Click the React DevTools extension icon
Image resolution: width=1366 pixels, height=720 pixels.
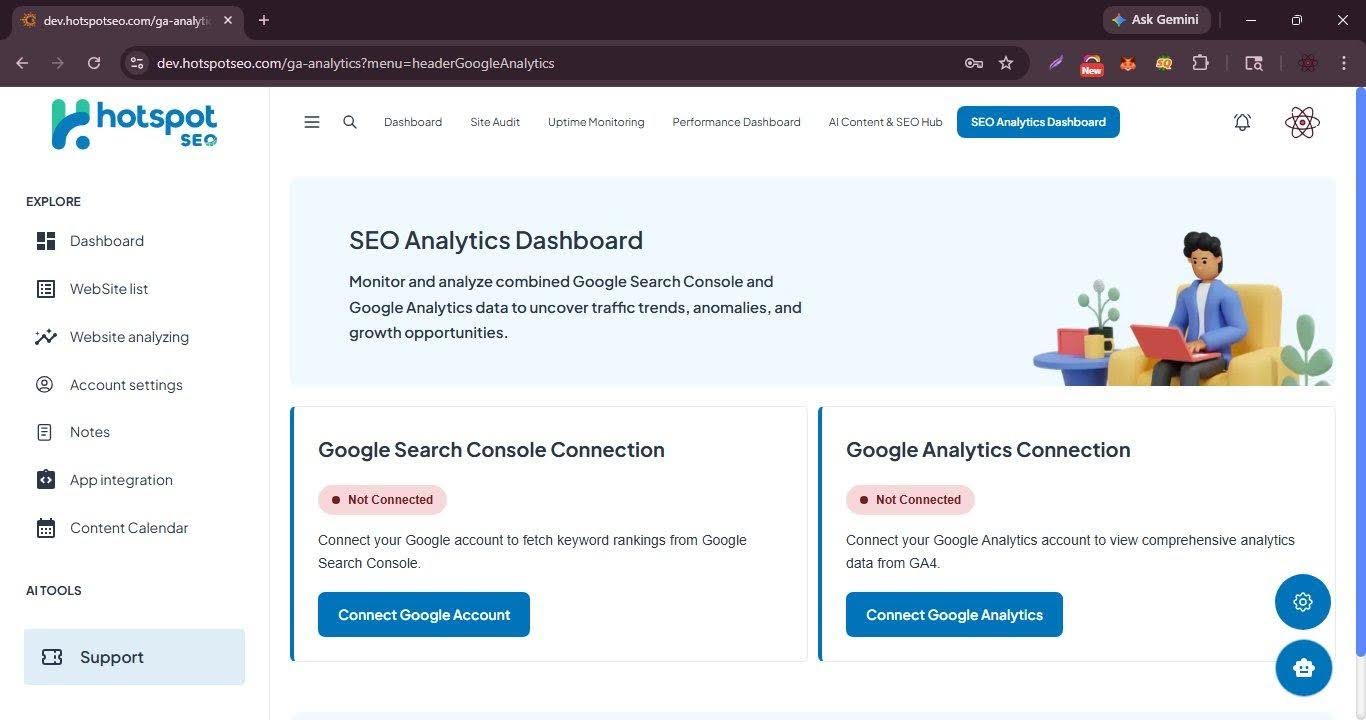pos(1308,63)
